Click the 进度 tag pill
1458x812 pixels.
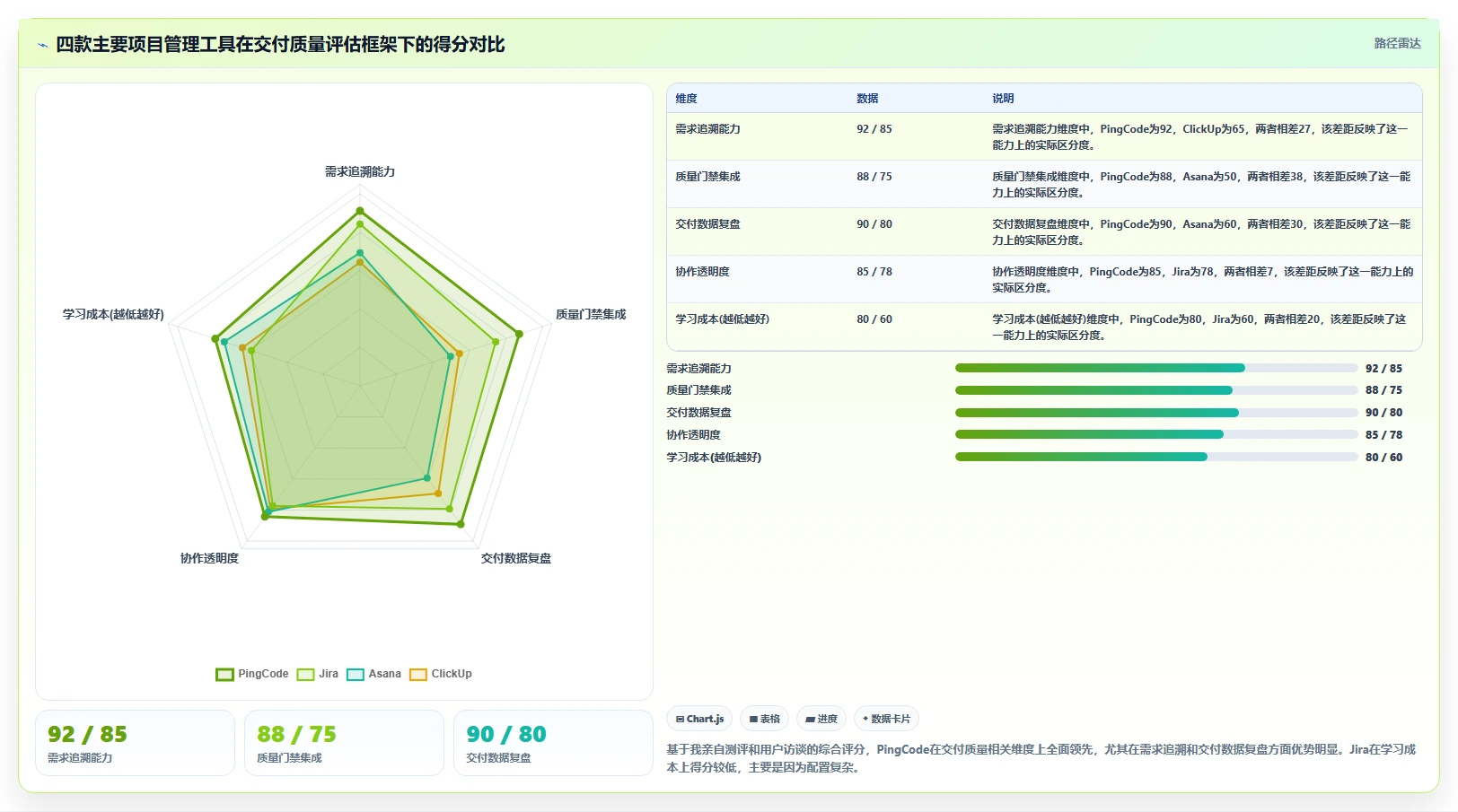[x=821, y=719]
